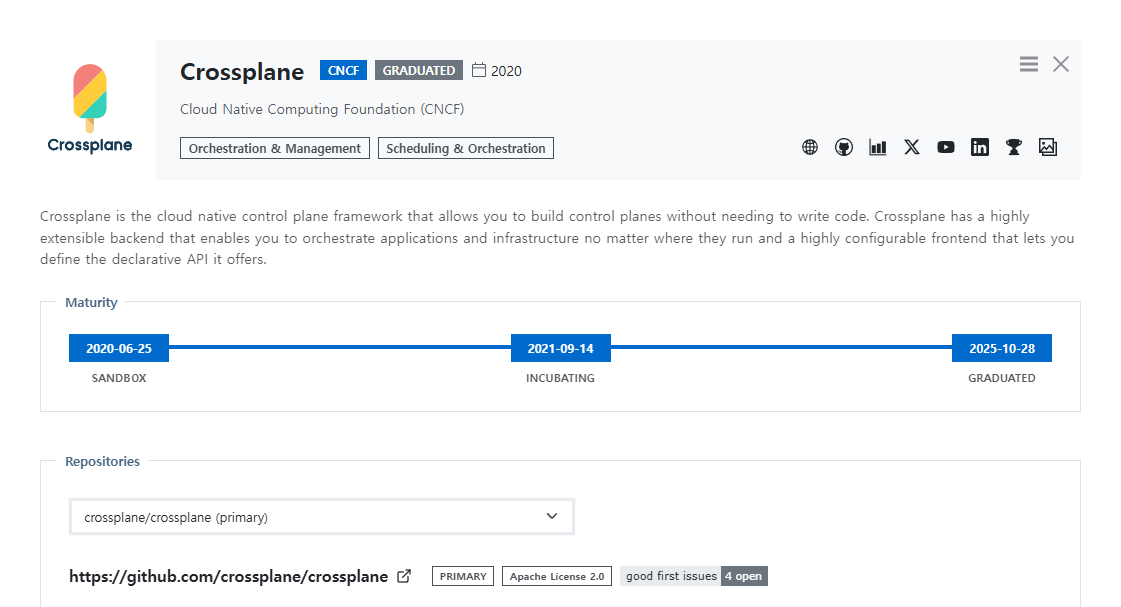This screenshot has height=607, width=1121.
Task: Open the project stats bar-chart icon
Action: tap(877, 147)
